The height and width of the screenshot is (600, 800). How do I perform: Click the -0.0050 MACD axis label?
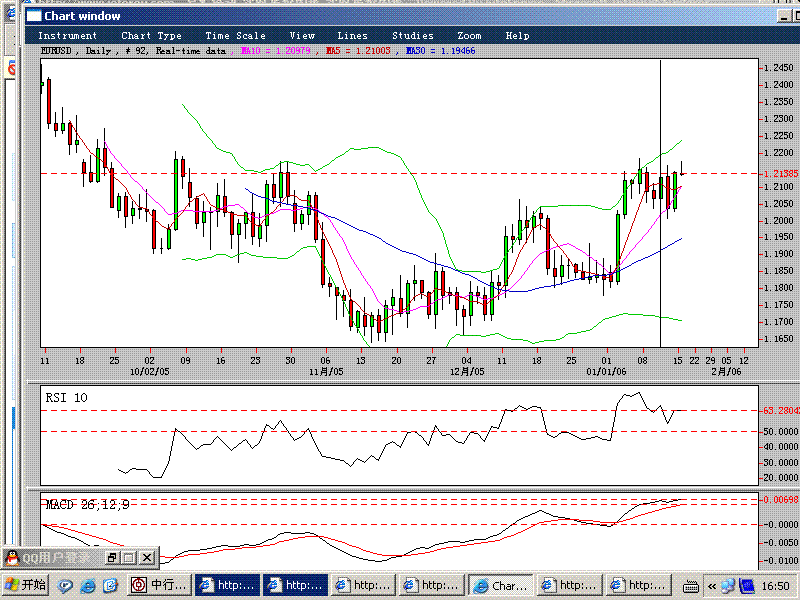pyautogui.click(x=781, y=543)
